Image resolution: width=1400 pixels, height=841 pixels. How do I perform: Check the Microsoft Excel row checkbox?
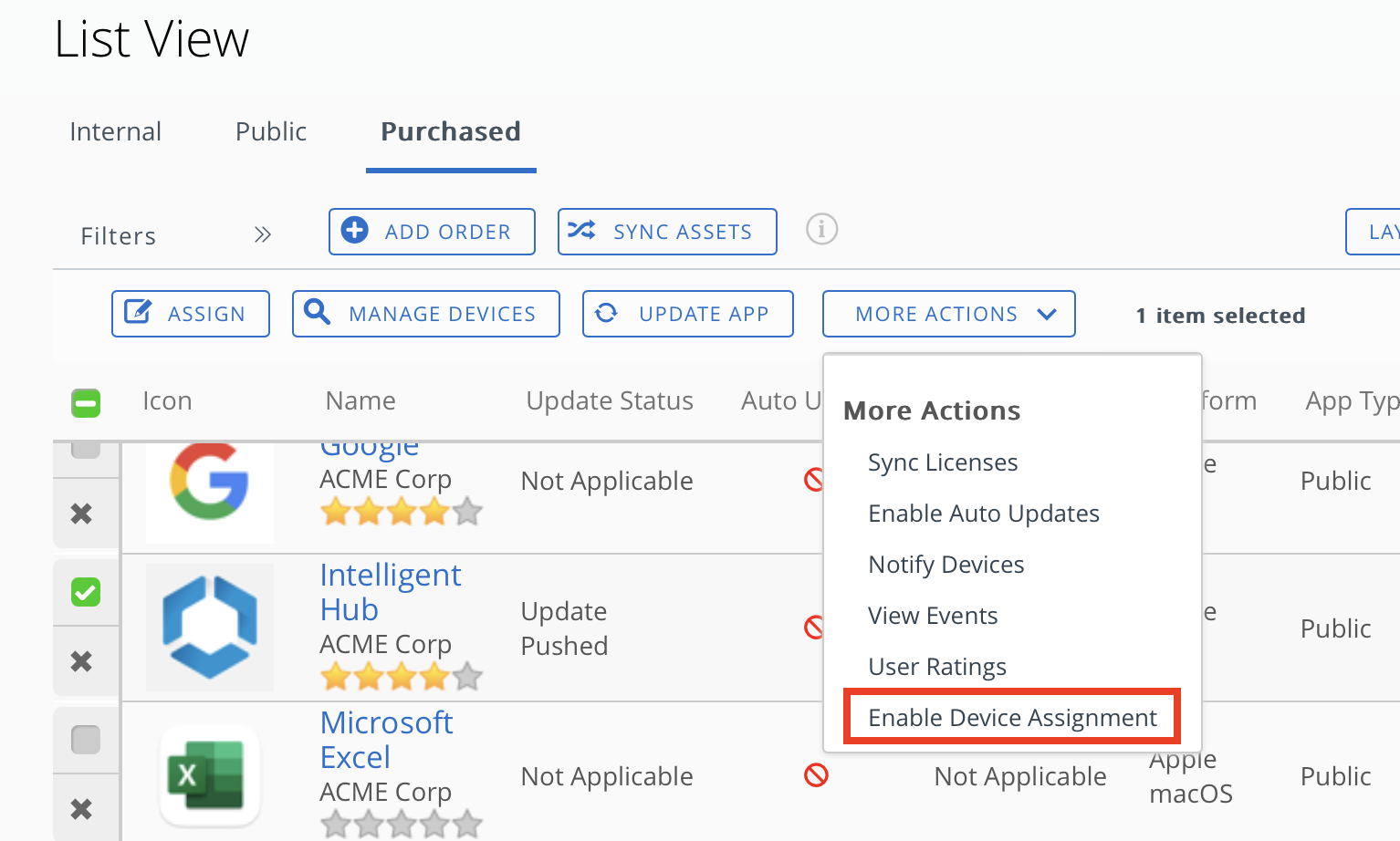click(86, 739)
